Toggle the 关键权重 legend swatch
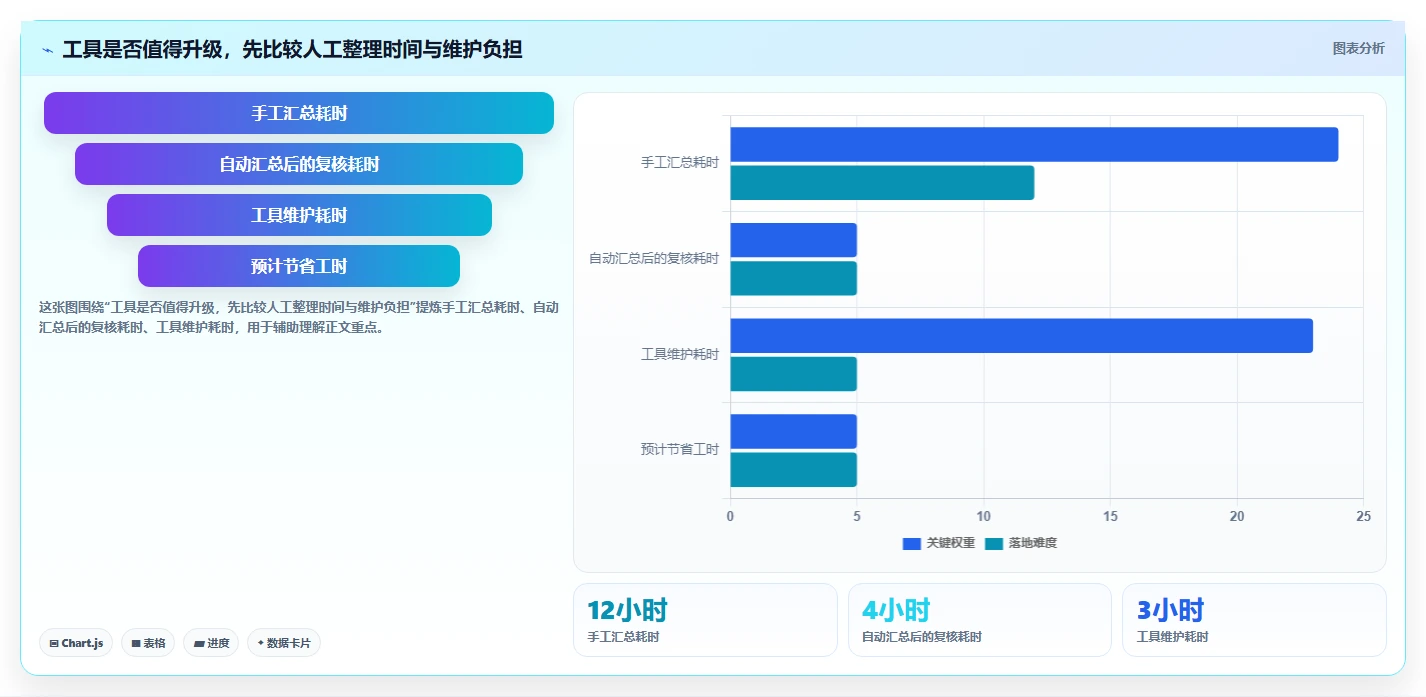Image resolution: width=1426 pixels, height=697 pixels. tap(911, 543)
